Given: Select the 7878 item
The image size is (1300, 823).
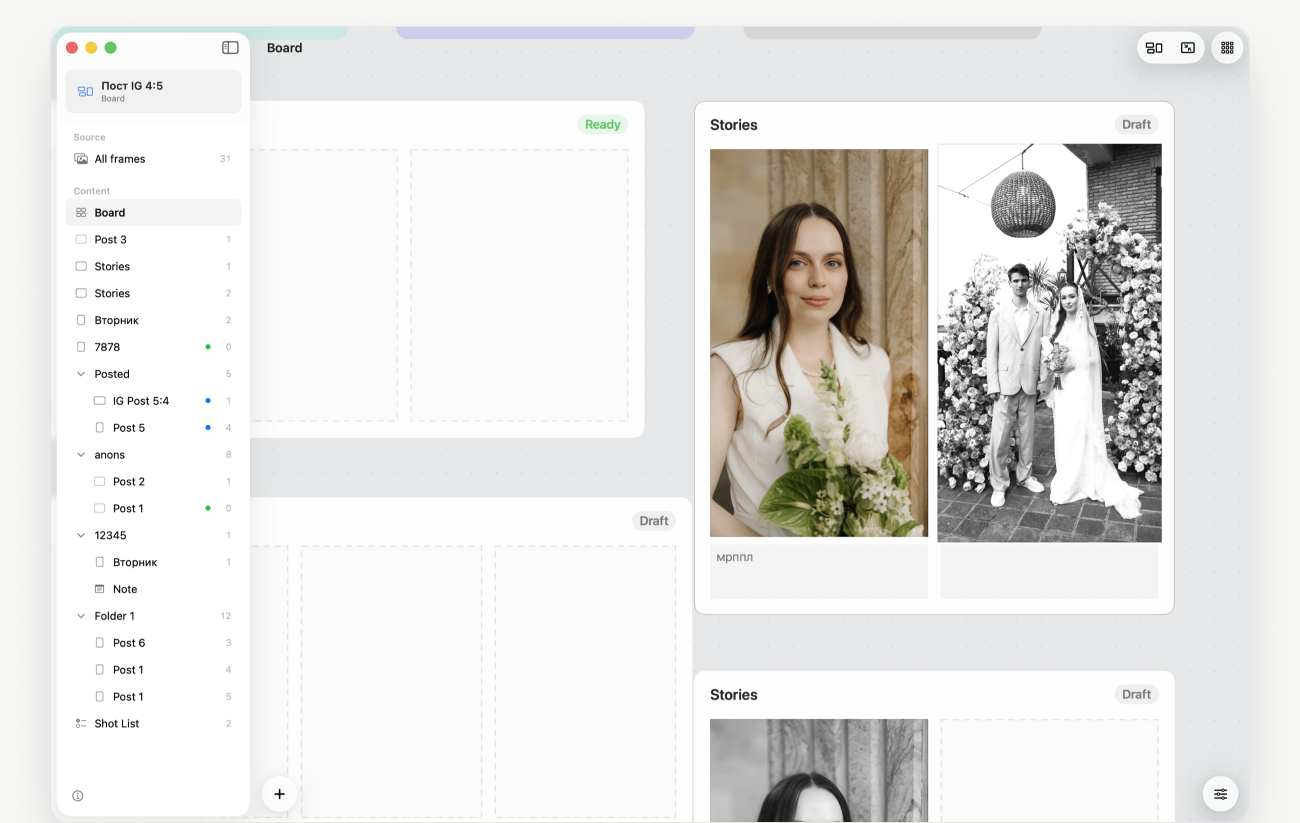Looking at the screenshot, I should coord(153,347).
